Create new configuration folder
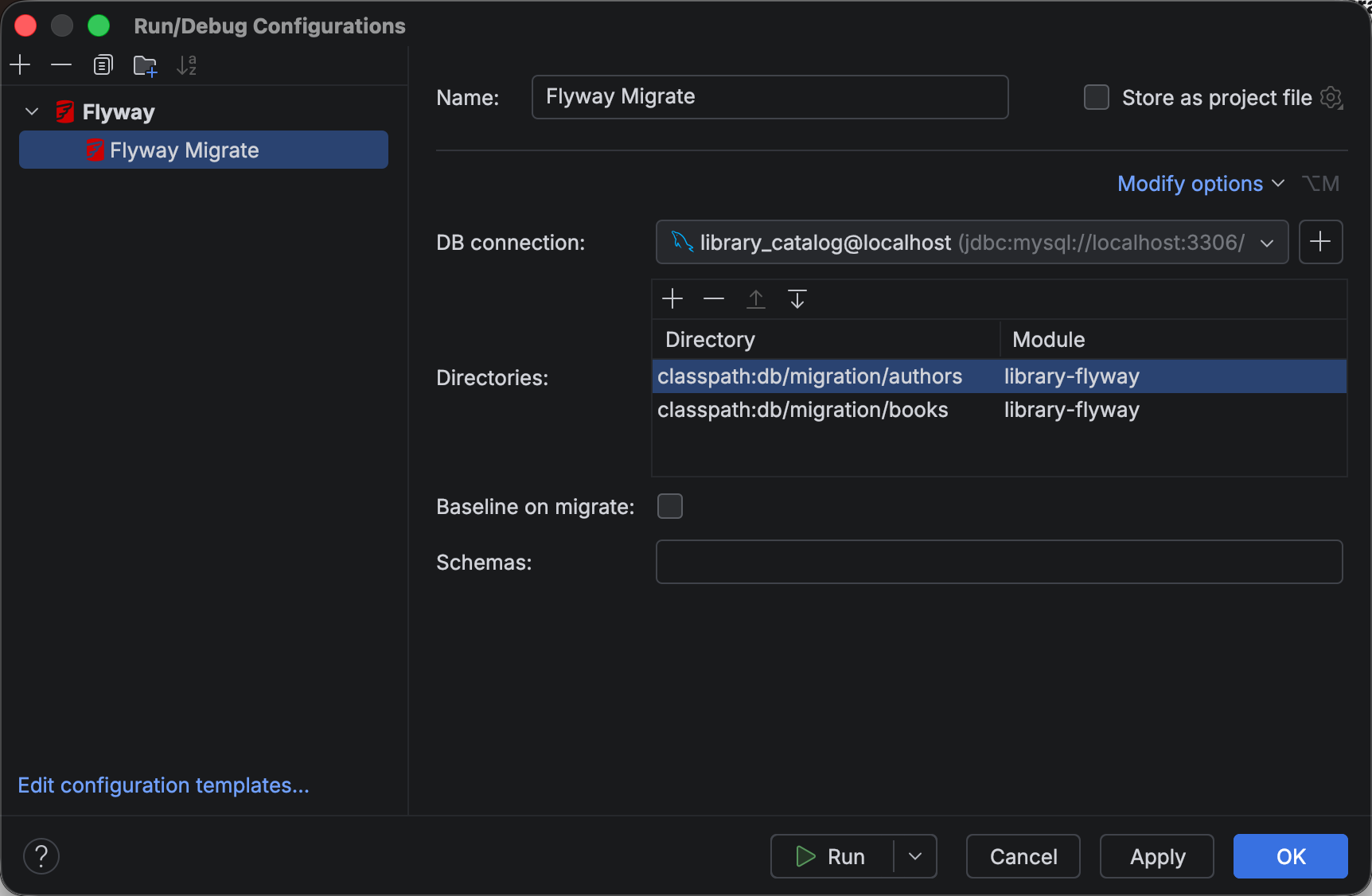The image size is (1372, 896). tap(145, 64)
